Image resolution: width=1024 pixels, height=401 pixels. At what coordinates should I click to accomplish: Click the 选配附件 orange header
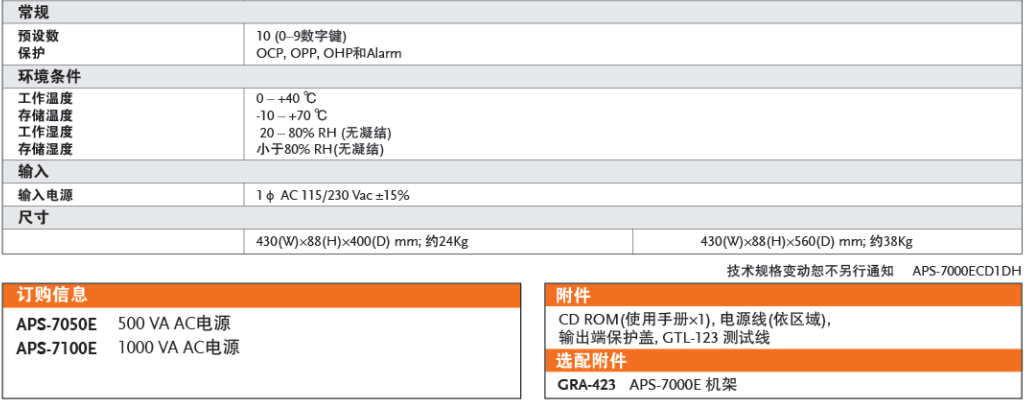coord(783,361)
